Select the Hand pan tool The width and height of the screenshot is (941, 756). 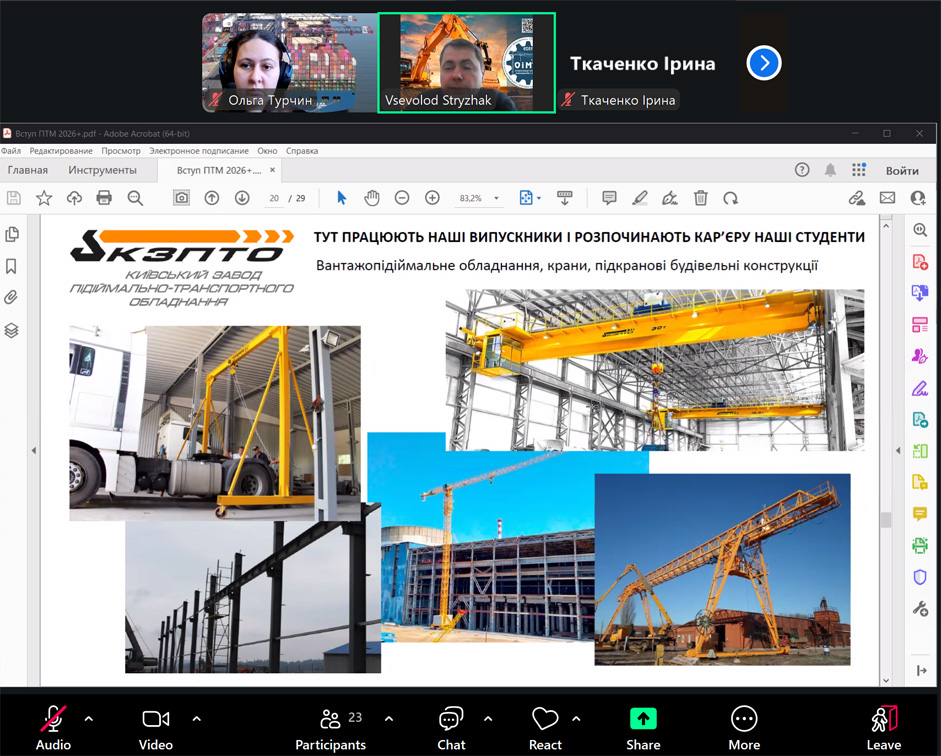371,198
